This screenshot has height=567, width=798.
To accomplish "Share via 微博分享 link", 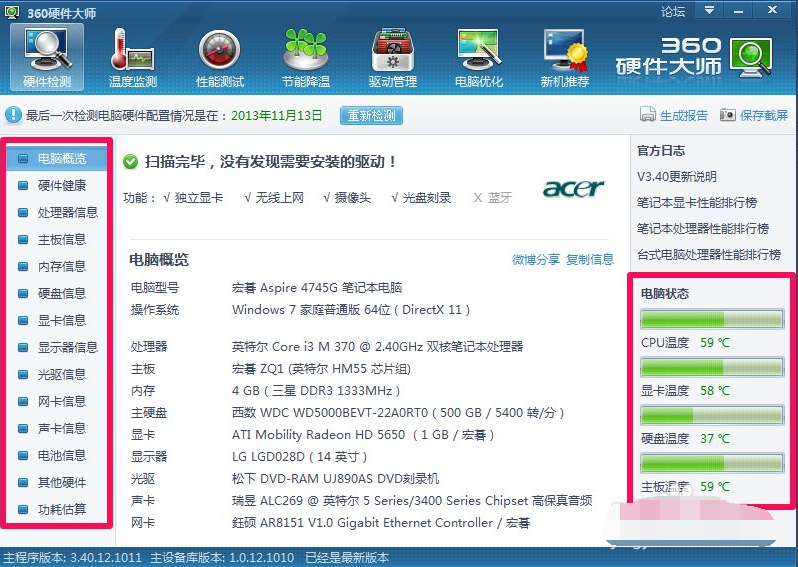I will (x=536, y=260).
